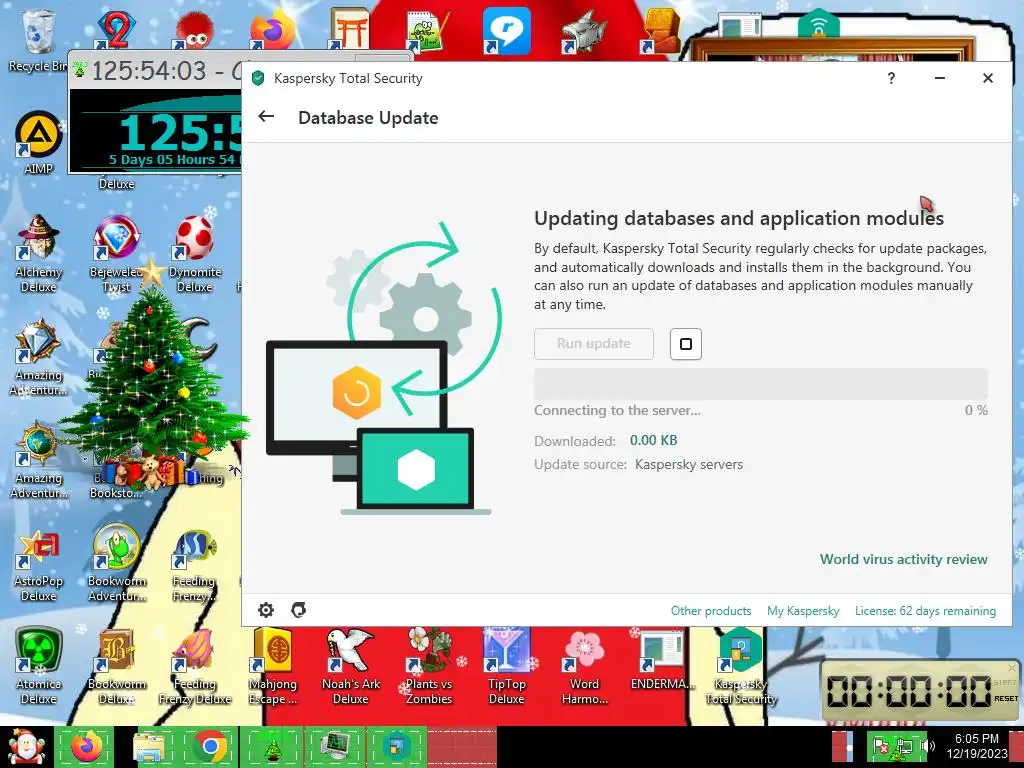Select the Dynomite Deluxe desktop icon
Viewport: 1024px width, 768px height.
[195, 253]
